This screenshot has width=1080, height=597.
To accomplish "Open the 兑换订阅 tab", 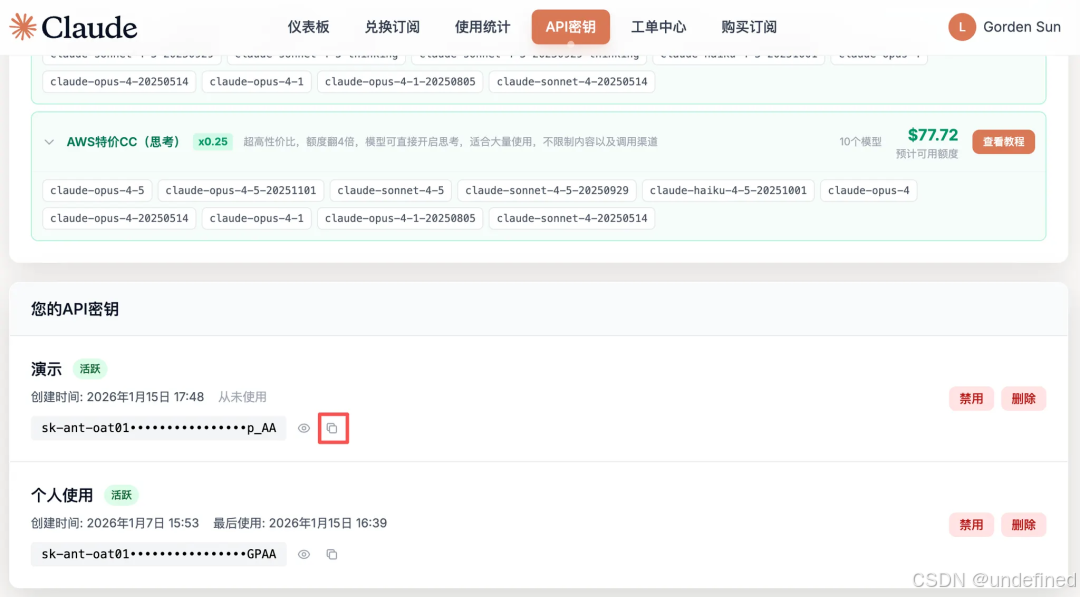I will [392, 27].
